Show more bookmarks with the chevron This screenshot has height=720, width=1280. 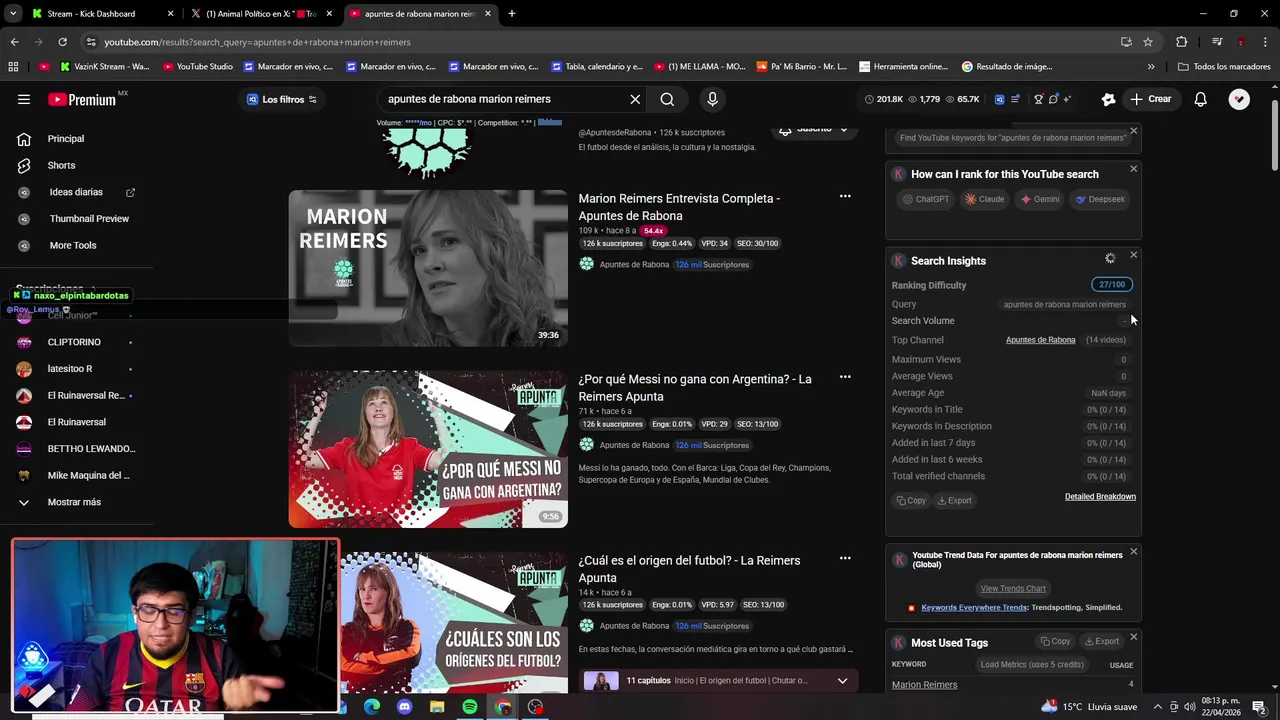[x=1150, y=67]
